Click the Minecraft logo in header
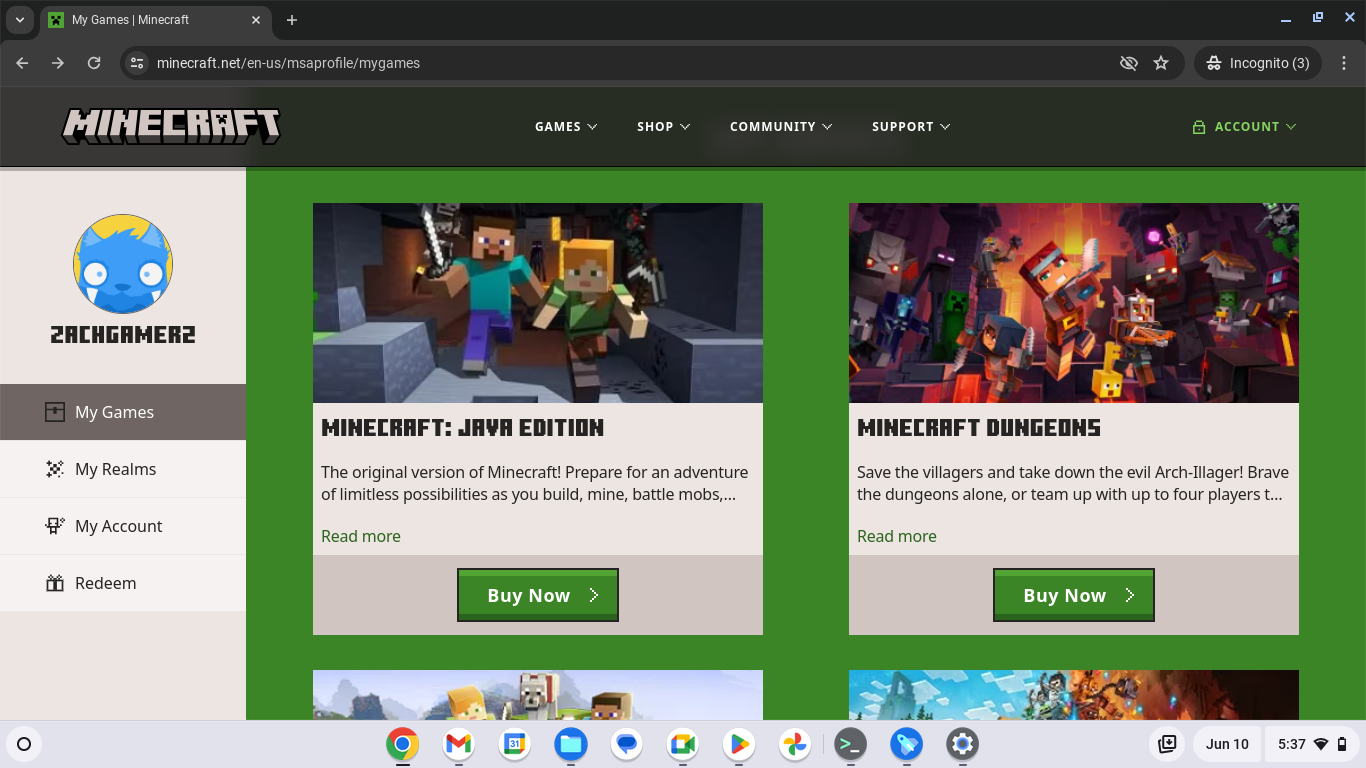The image size is (1366, 768). click(171, 126)
